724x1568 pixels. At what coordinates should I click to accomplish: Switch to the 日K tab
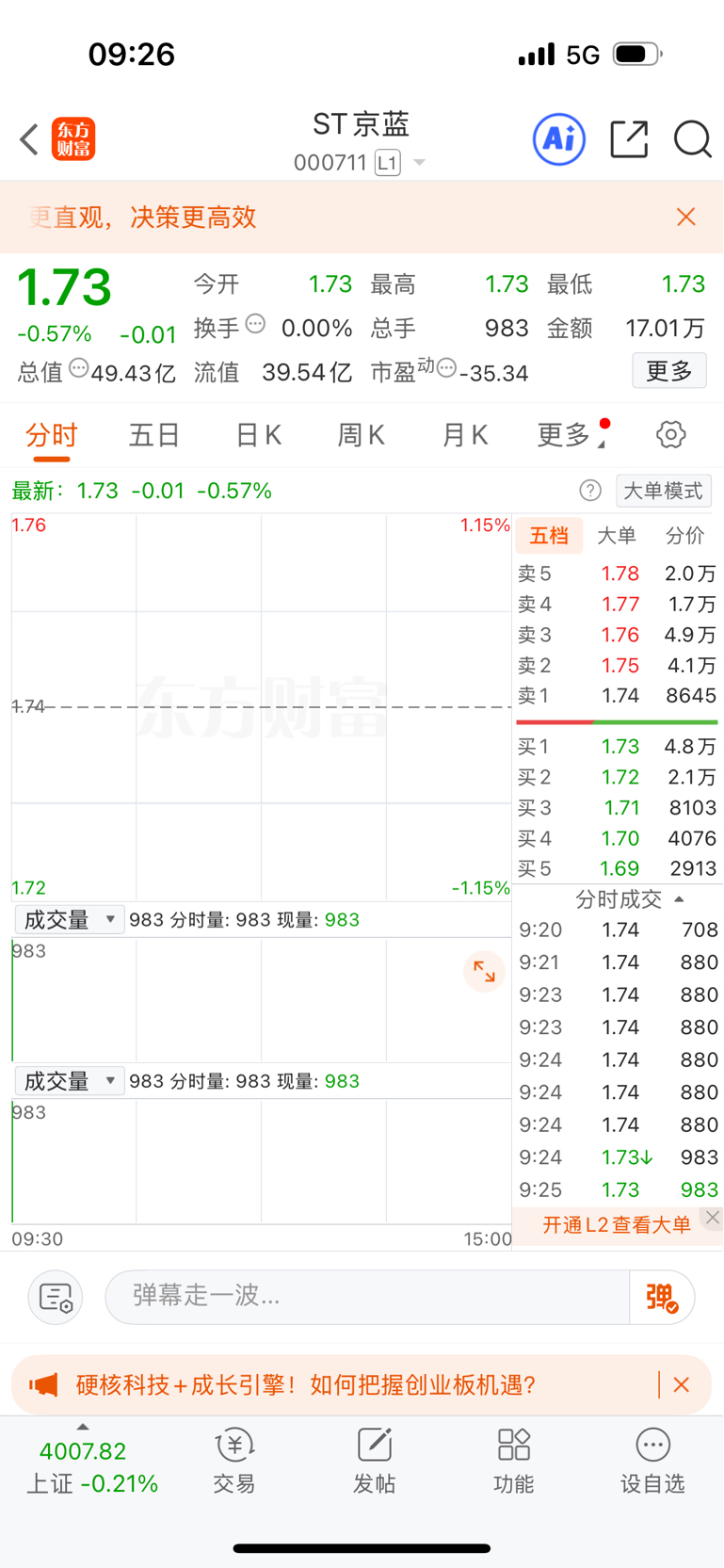tap(258, 435)
